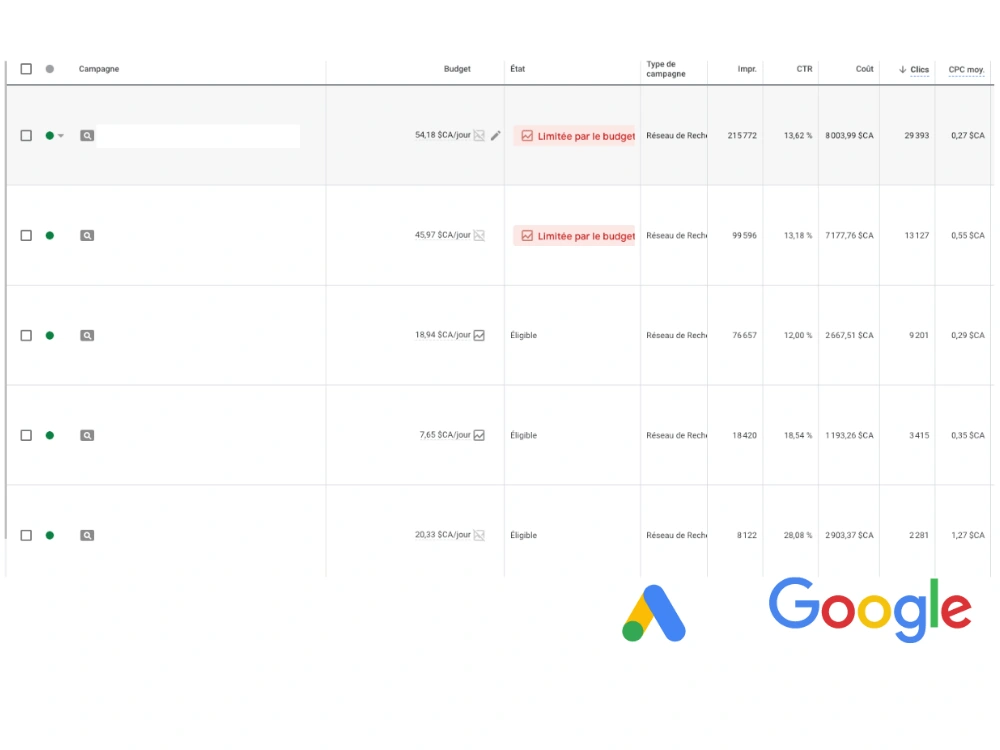This screenshot has width=1000, height=750.
Task: Open the budget chart icon for 18,94 $CA/jour
Action: pos(480,335)
